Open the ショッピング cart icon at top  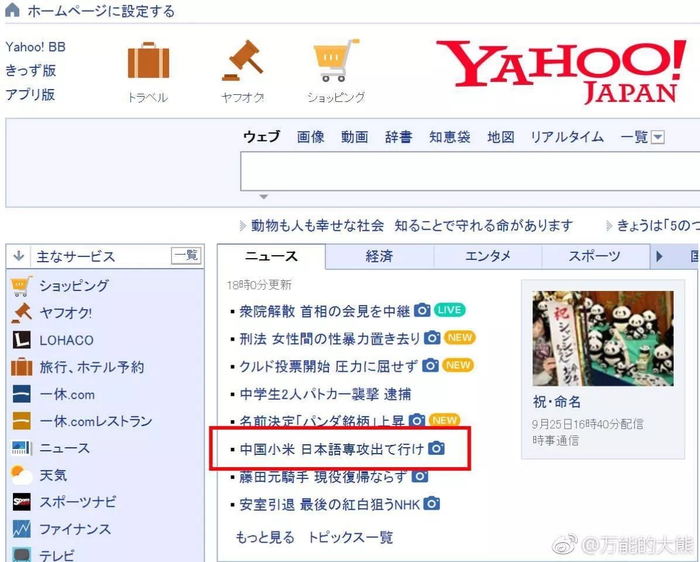tap(336, 61)
